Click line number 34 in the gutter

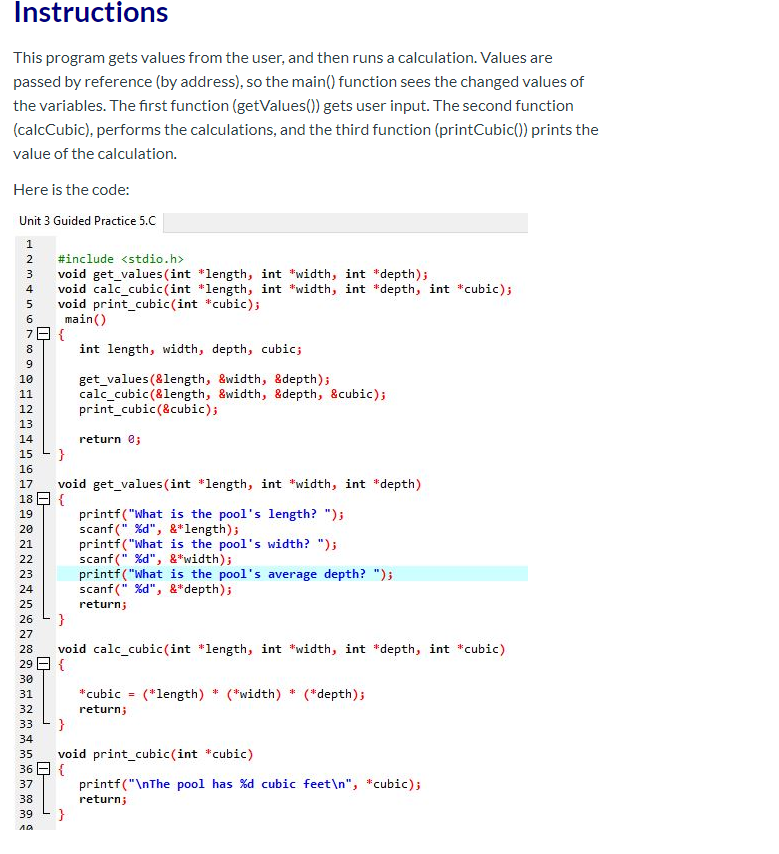pos(26,739)
